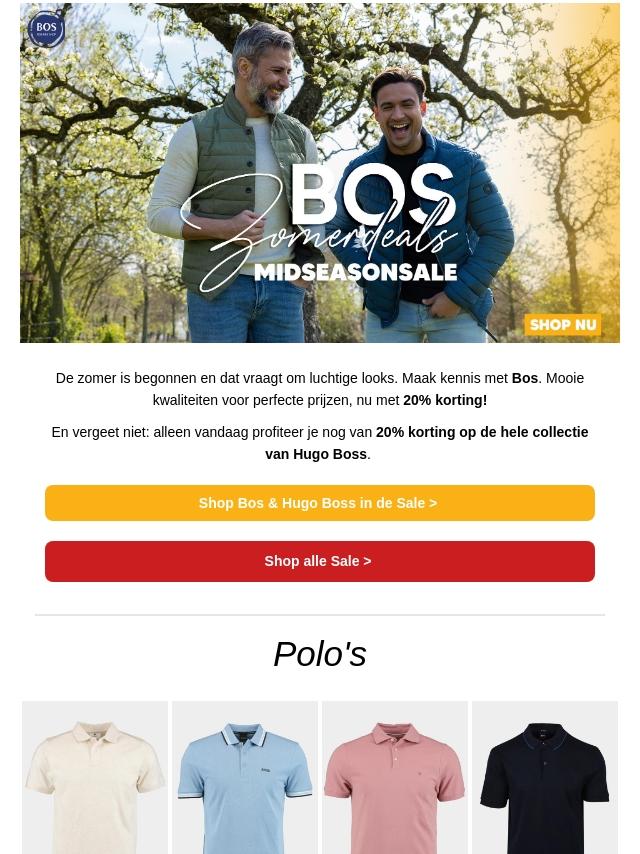The width and height of the screenshot is (640, 854).
Task: Select the beige polo shirt thumbnail
Action: pos(95,777)
